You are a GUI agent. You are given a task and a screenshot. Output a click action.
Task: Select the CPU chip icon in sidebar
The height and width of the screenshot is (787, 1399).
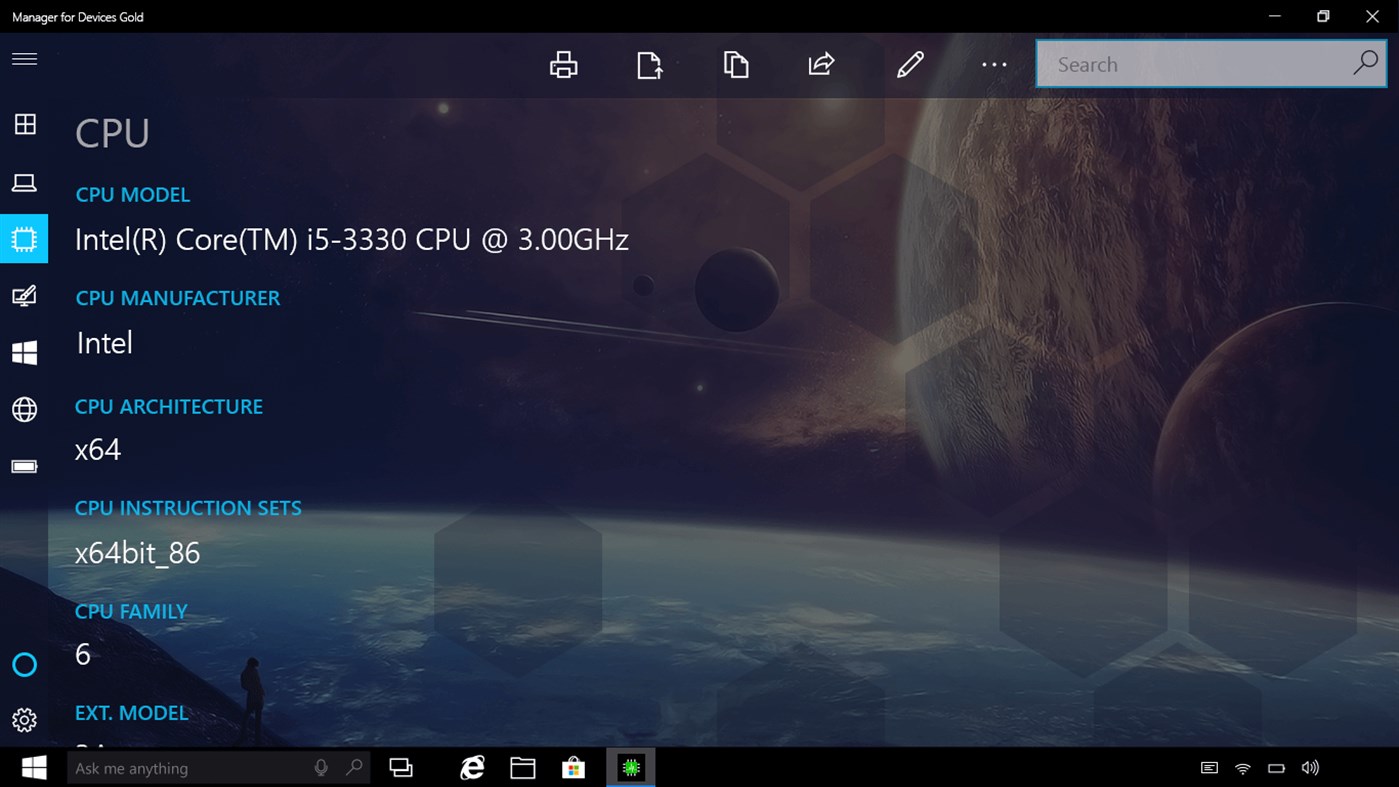24,238
